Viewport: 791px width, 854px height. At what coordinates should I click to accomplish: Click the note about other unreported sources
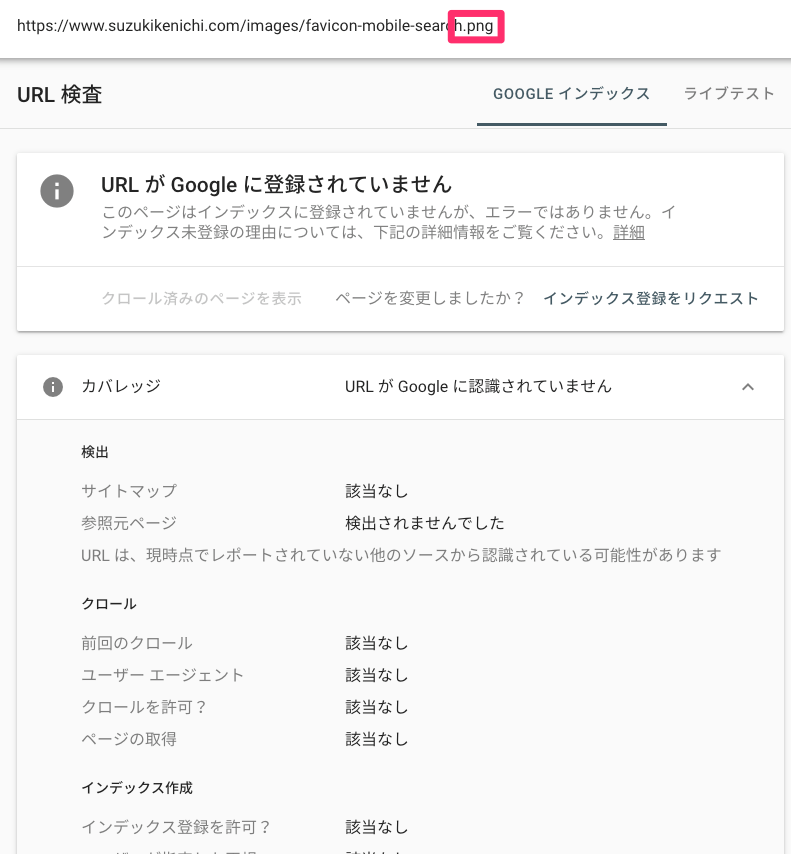coord(401,555)
